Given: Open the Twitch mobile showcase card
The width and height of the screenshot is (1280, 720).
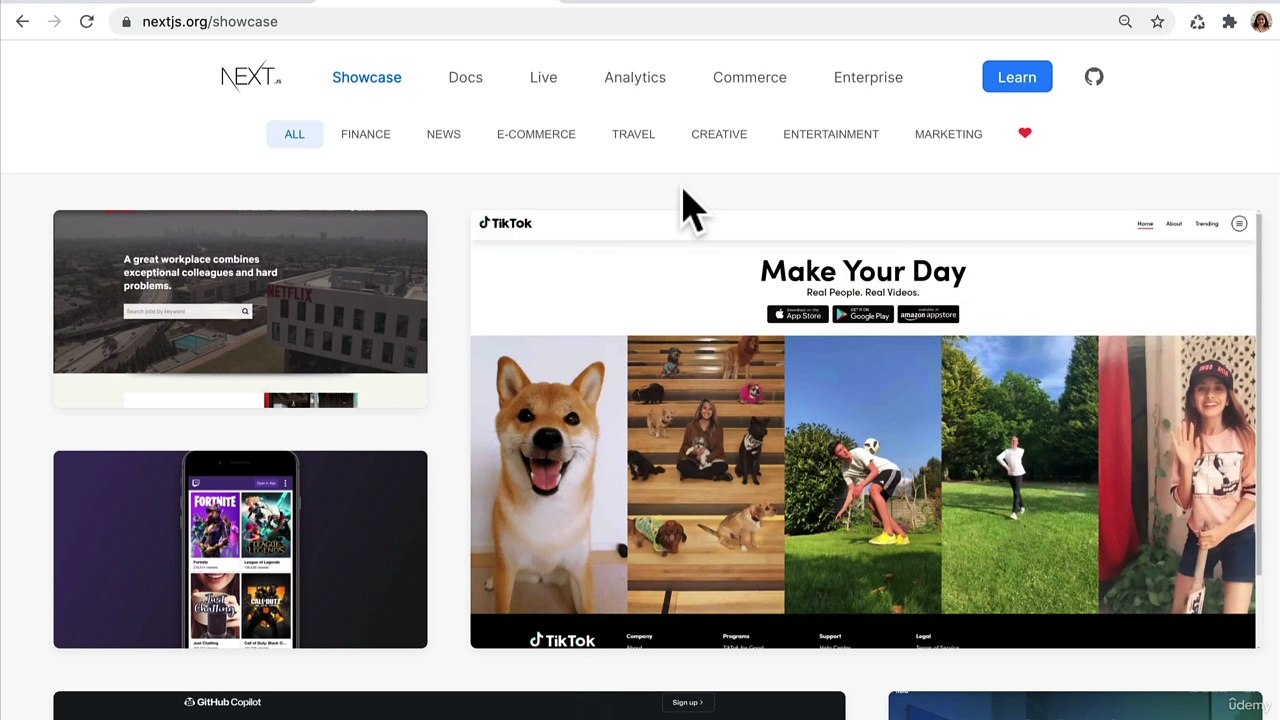Looking at the screenshot, I should point(240,549).
